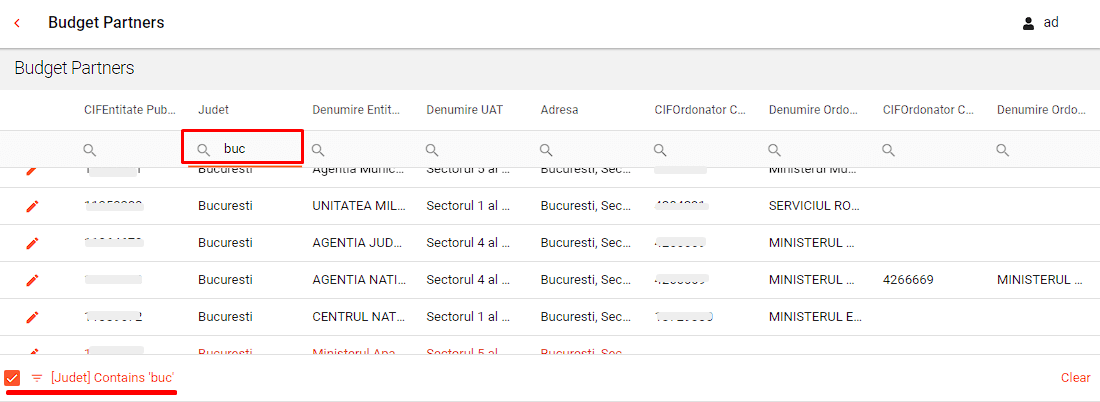Select the MINISTERUL E... cell
Screen dimensions: 1100x402
tap(816, 317)
